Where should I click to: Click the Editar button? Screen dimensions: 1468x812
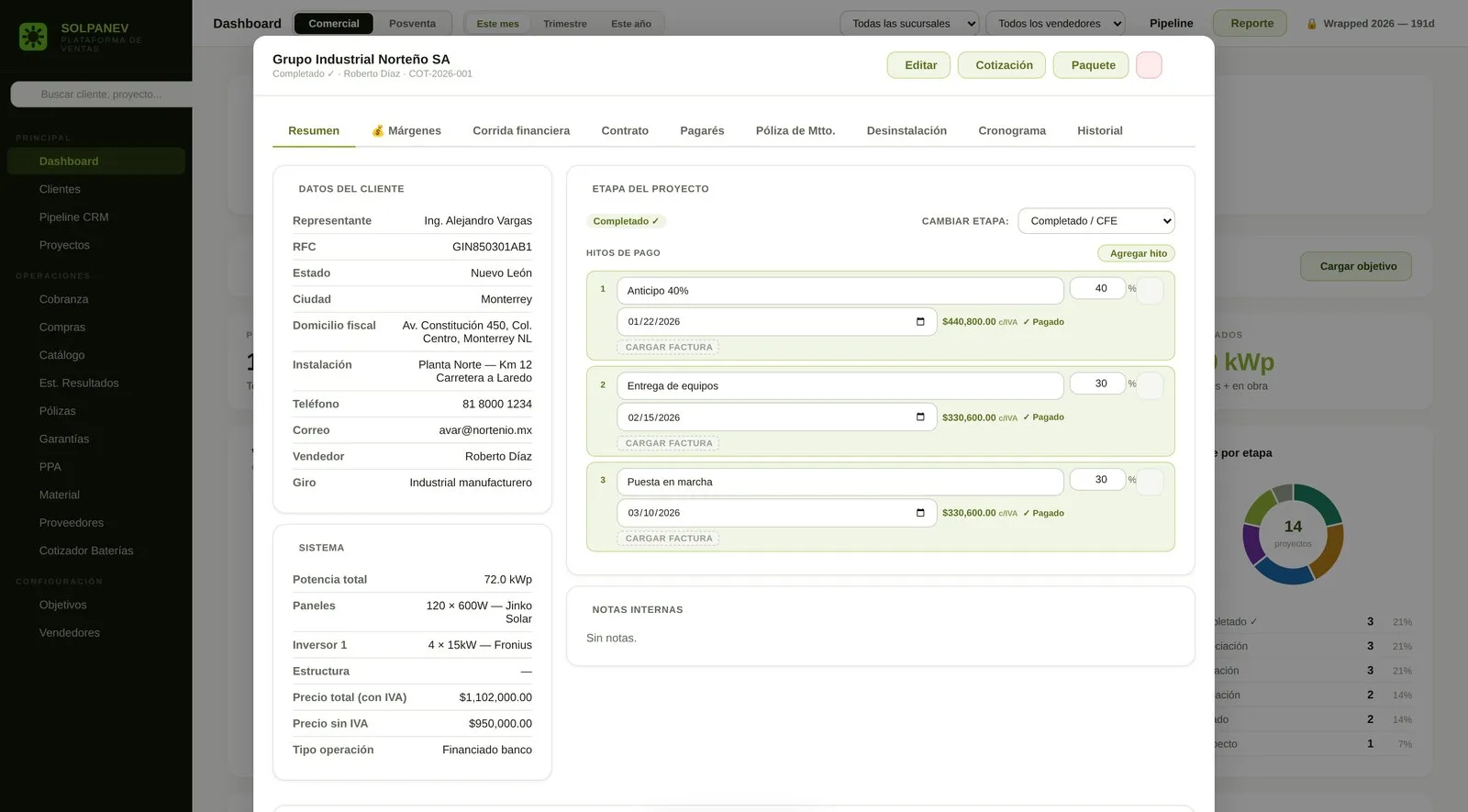click(920, 65)
